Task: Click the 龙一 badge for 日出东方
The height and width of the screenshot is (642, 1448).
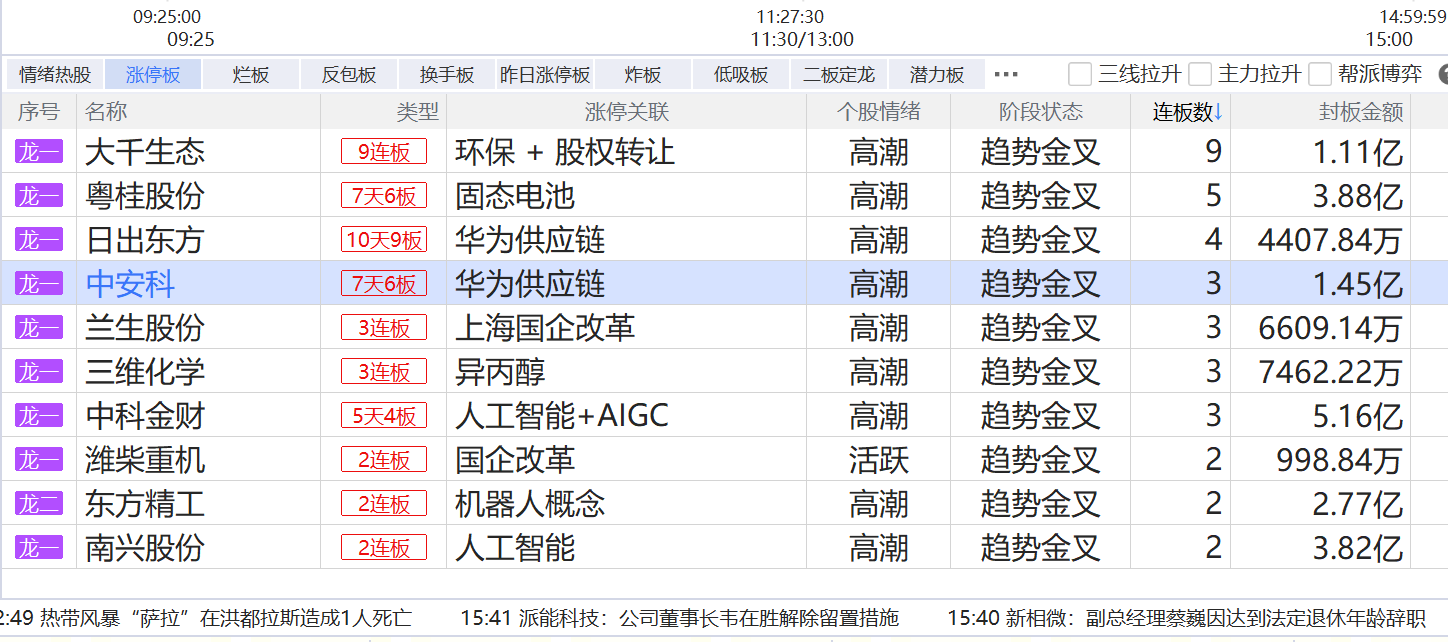Action: pos(39,240)
